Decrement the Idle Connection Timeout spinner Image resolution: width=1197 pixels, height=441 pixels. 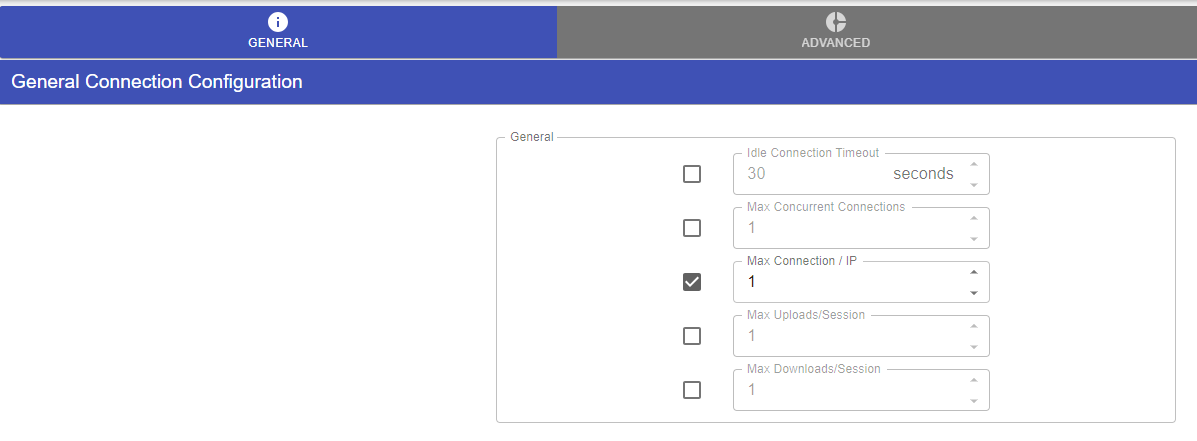click(x=973, y=185)
